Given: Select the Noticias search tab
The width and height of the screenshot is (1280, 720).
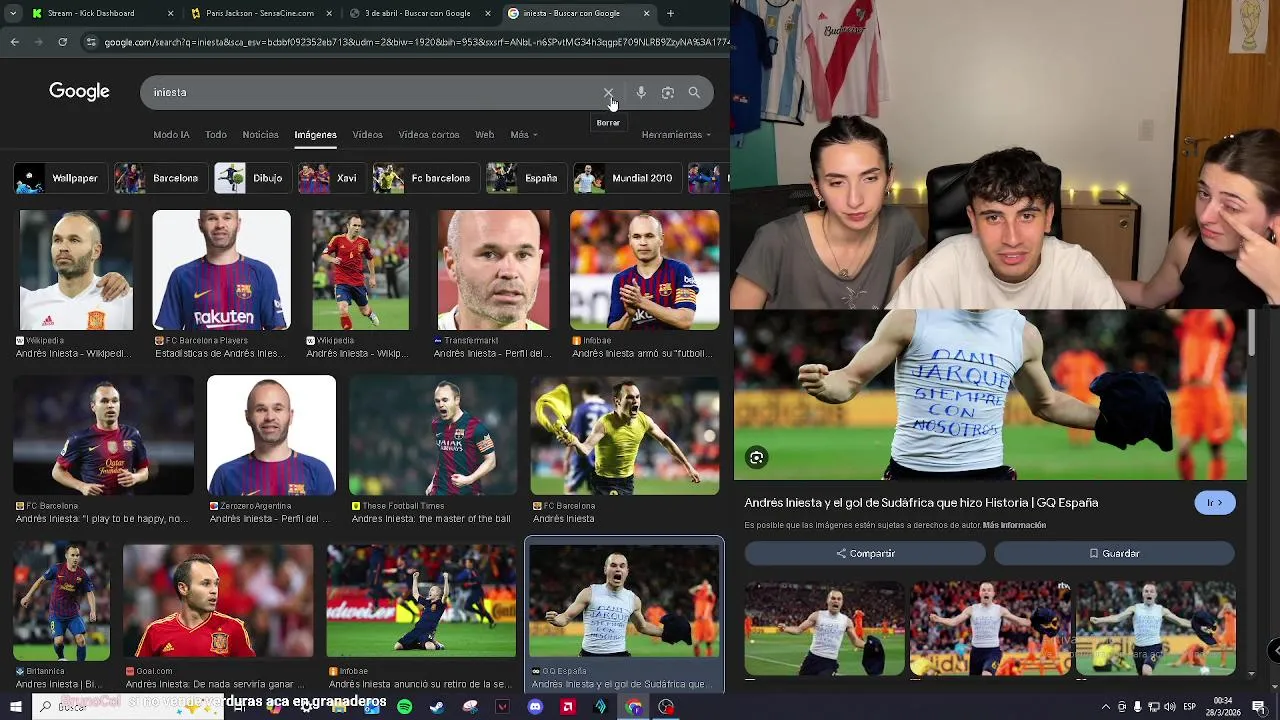Looking at the screenshot, I should point(260,134).
